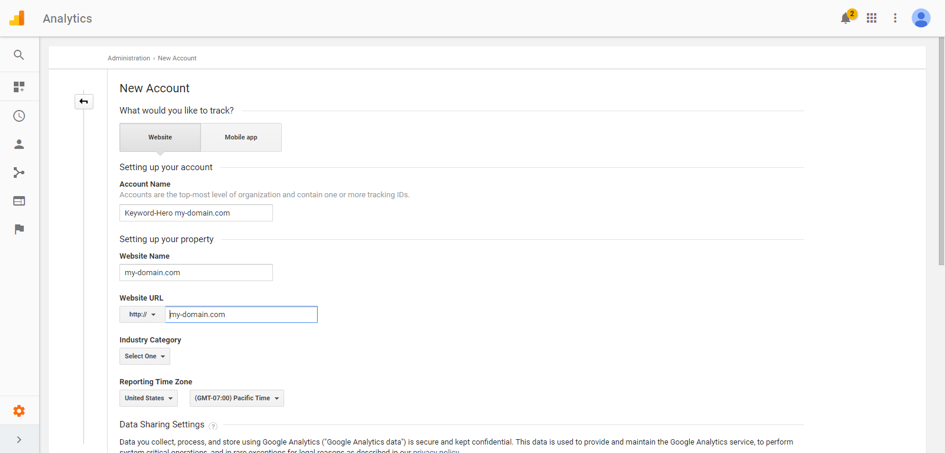Open Real-Time clock icon in sidebar

19,116
